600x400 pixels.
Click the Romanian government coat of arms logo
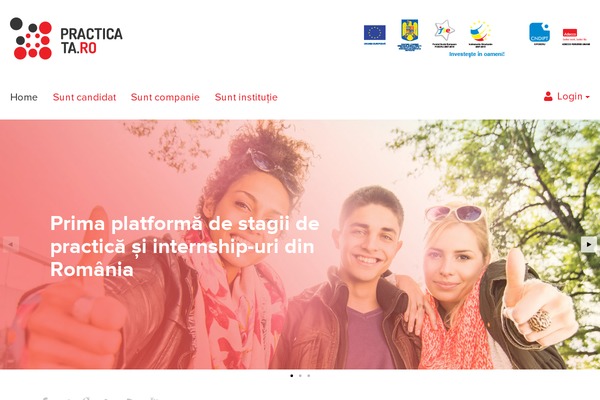click(409, 34)
